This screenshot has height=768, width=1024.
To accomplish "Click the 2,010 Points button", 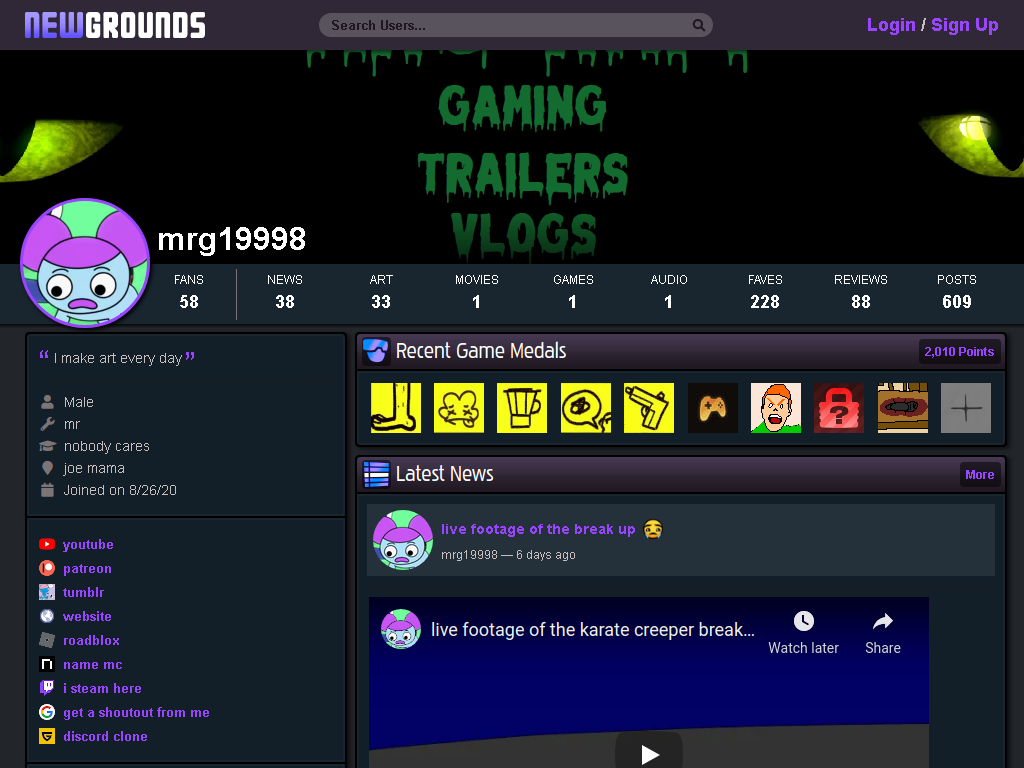I will tap(959, 351).
